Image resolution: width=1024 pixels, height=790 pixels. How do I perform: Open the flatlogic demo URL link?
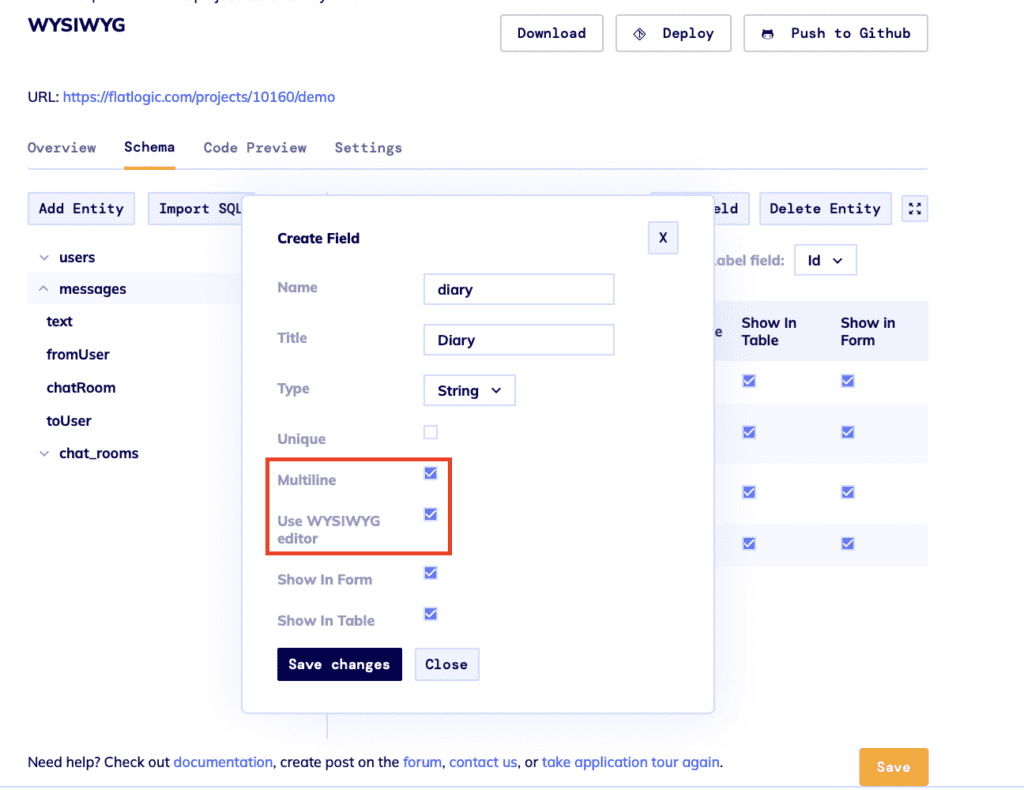(x=199, y=97)
